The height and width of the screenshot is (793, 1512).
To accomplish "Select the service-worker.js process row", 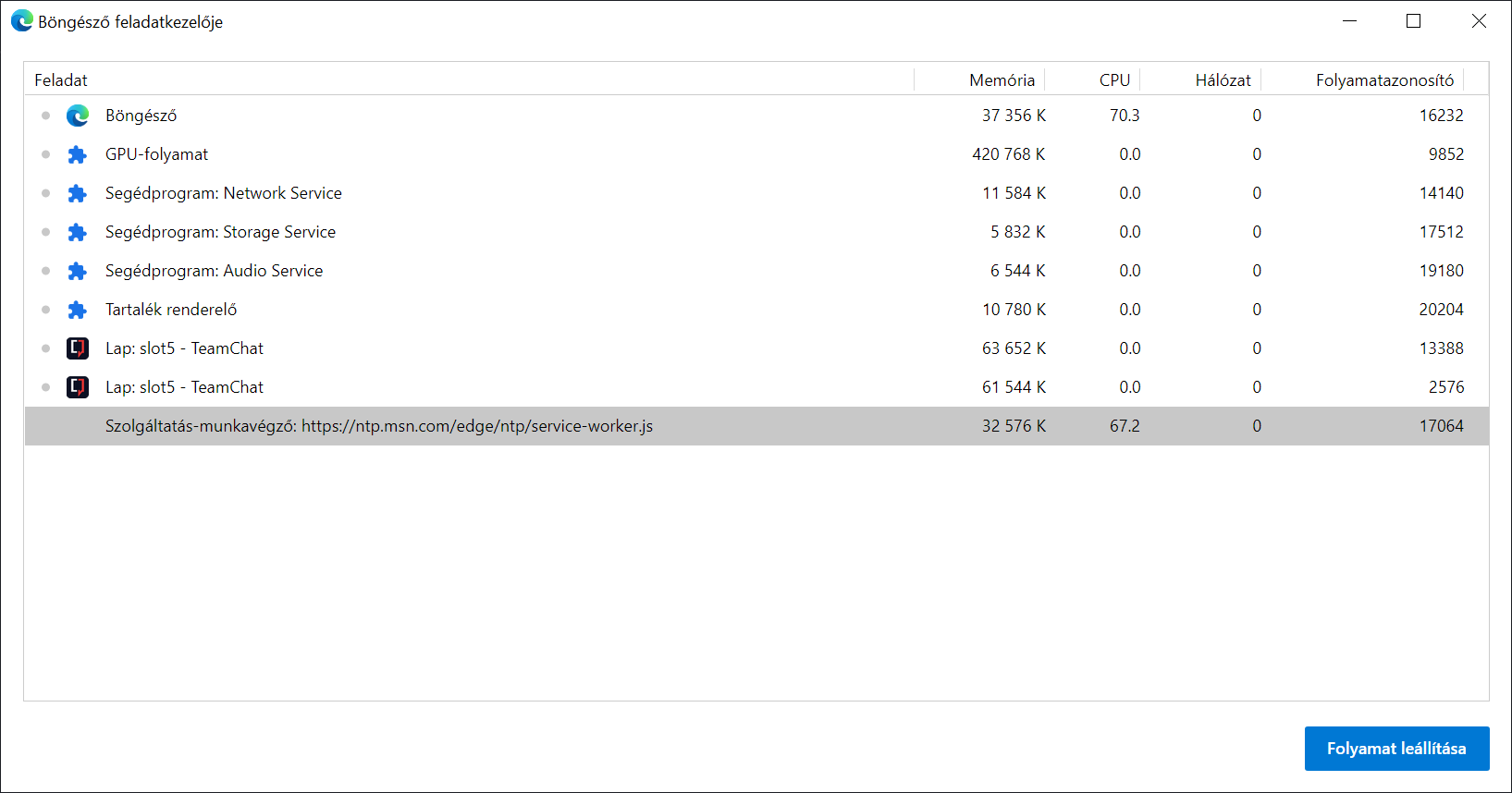I will click(x=379, y=426).
